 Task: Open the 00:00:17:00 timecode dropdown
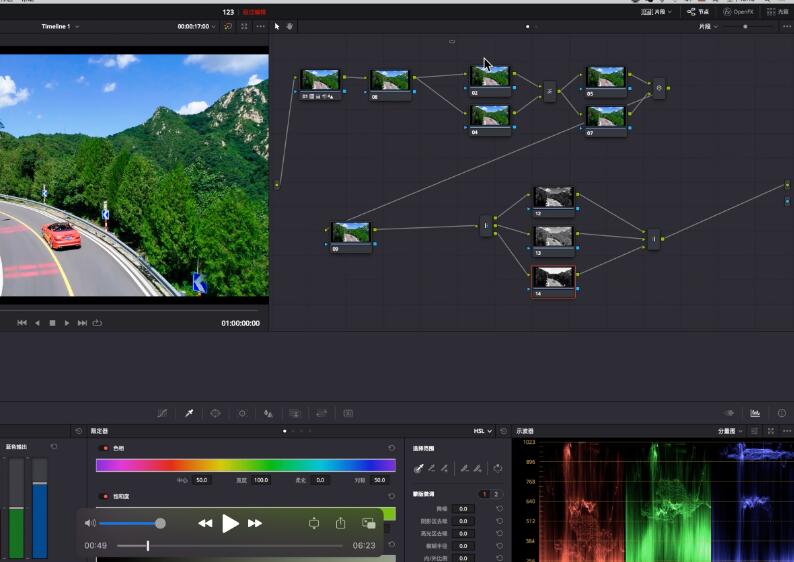[196, 26]
